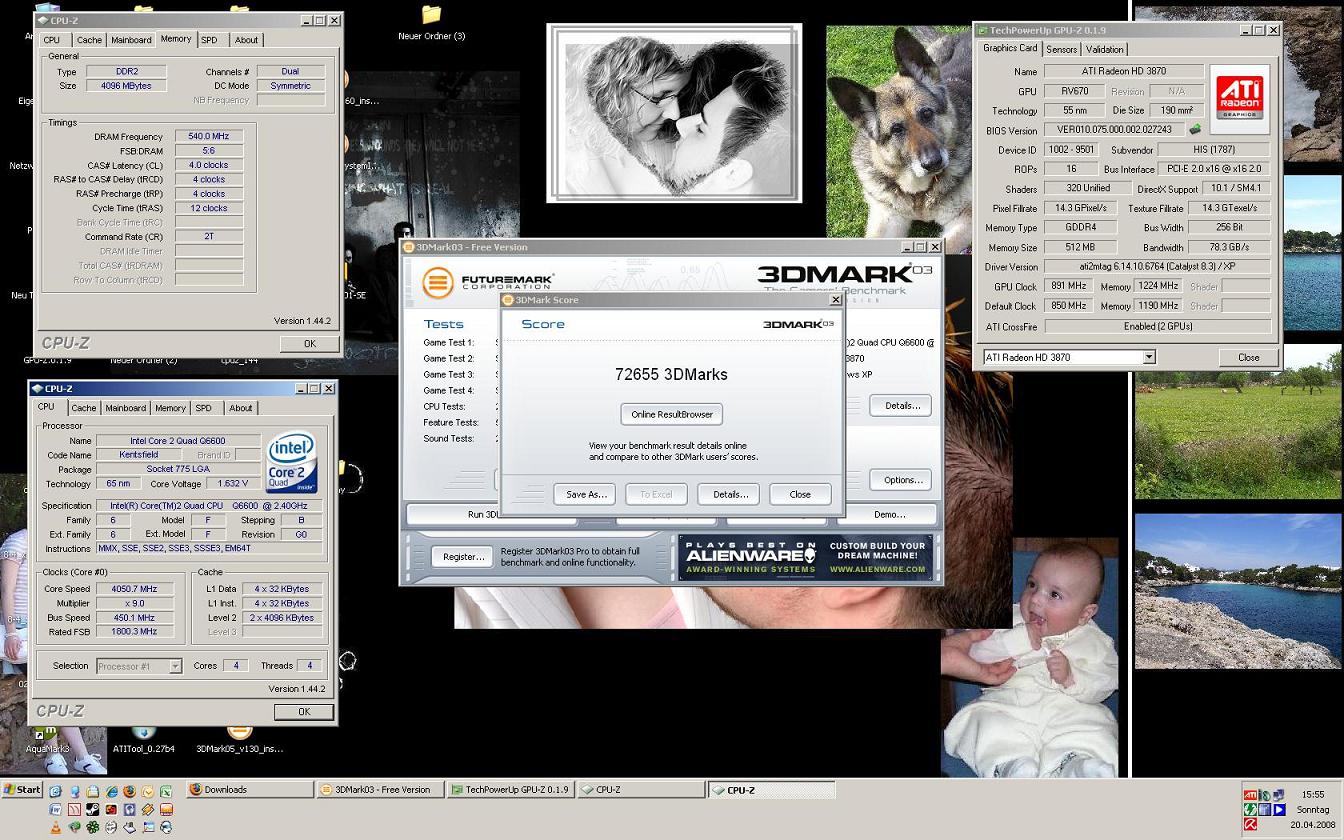
Task: Open SPD tab in CPU-Z memory window
Action: click(209, 40)
